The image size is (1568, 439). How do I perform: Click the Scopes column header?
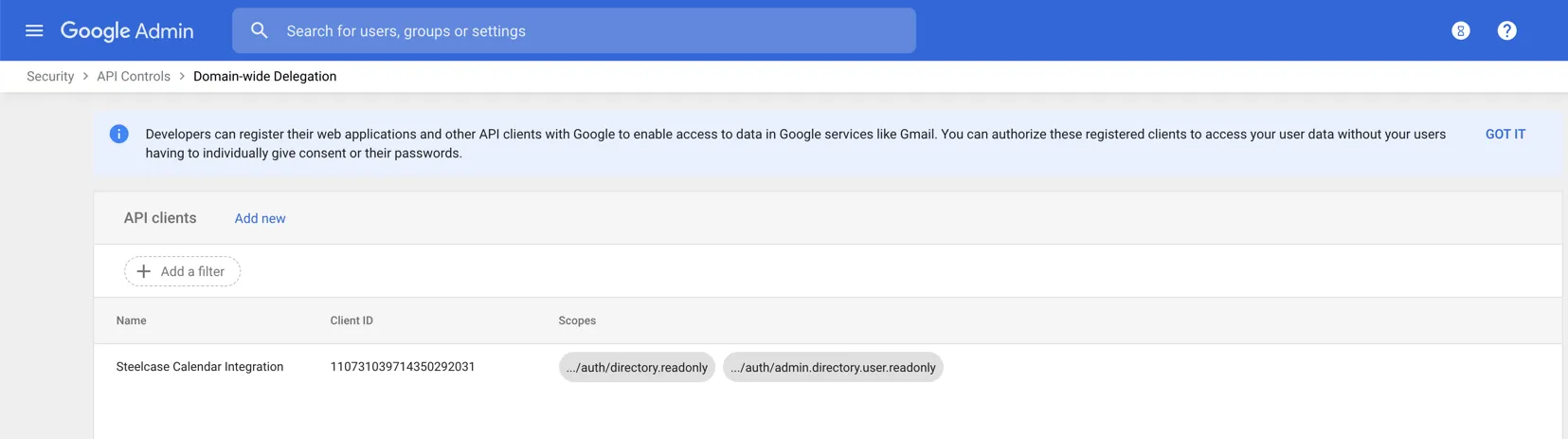coord(577,320)
